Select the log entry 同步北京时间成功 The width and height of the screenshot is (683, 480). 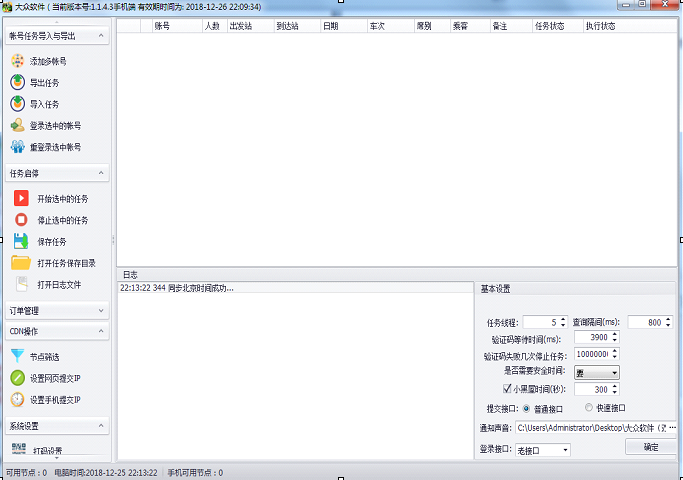click(x=295, y=288)
